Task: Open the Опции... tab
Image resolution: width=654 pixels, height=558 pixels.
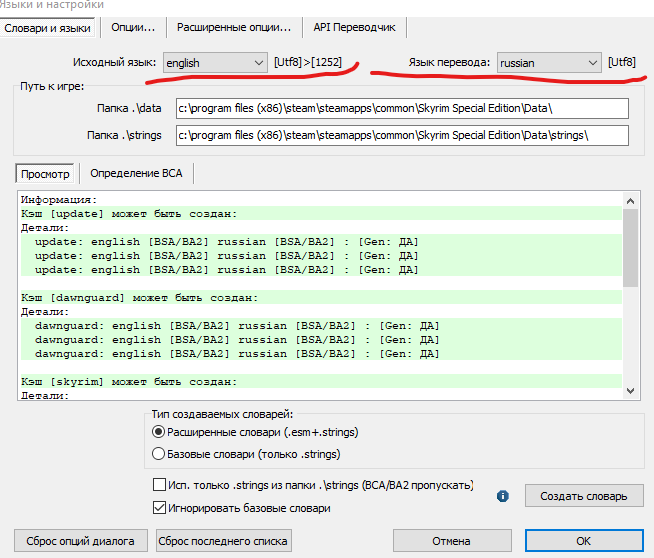Action: pos(133,28)
